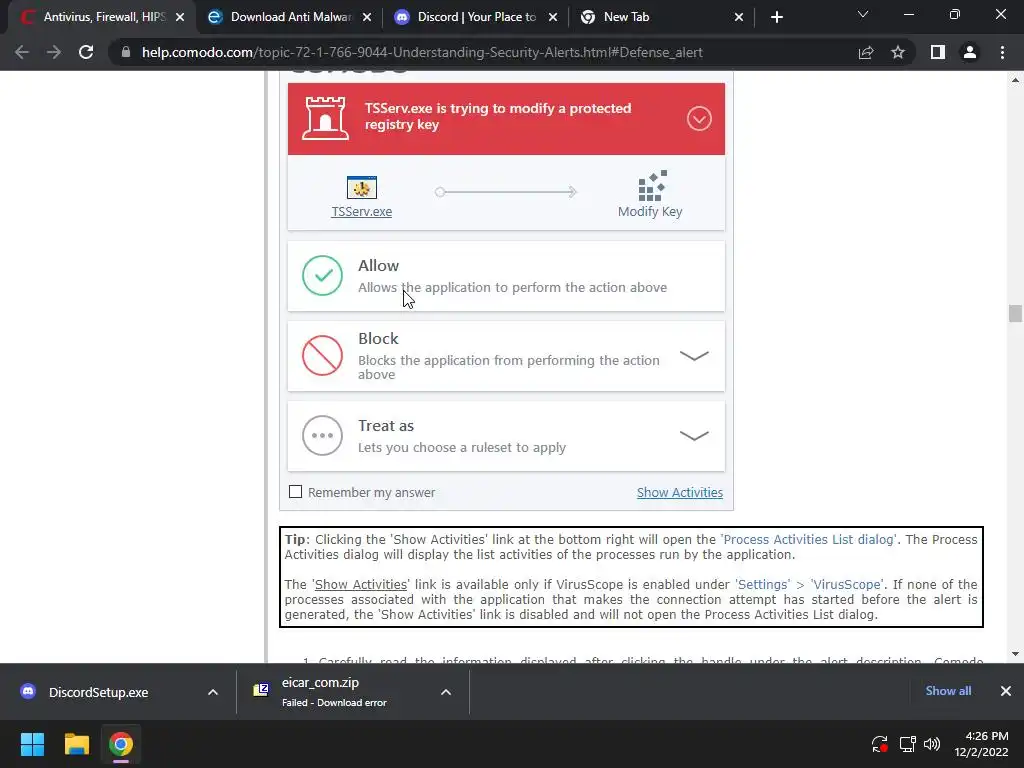The image size is (1024, 768).
Task: Click the page vertical scrollbar thumb
Action: [x=1015, y=313]
